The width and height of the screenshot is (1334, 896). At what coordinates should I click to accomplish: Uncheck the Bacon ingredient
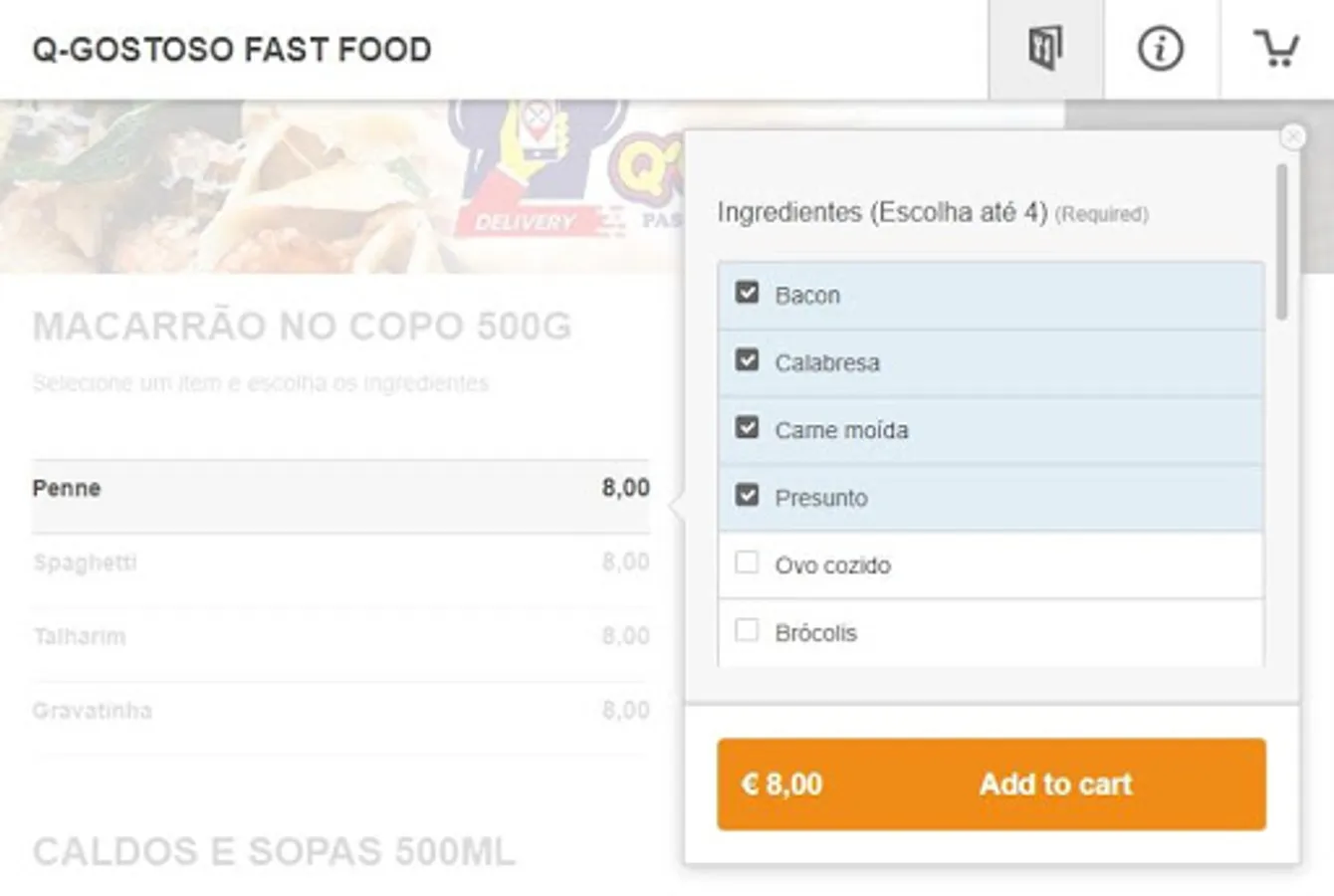click(x=747, y=293)
